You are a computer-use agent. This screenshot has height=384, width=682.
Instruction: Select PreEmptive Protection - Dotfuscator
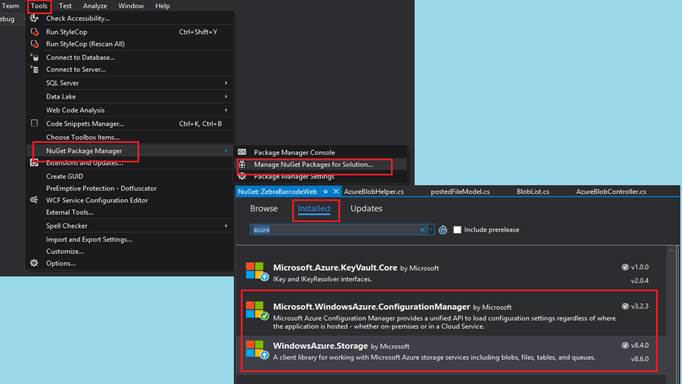[101, 188]
